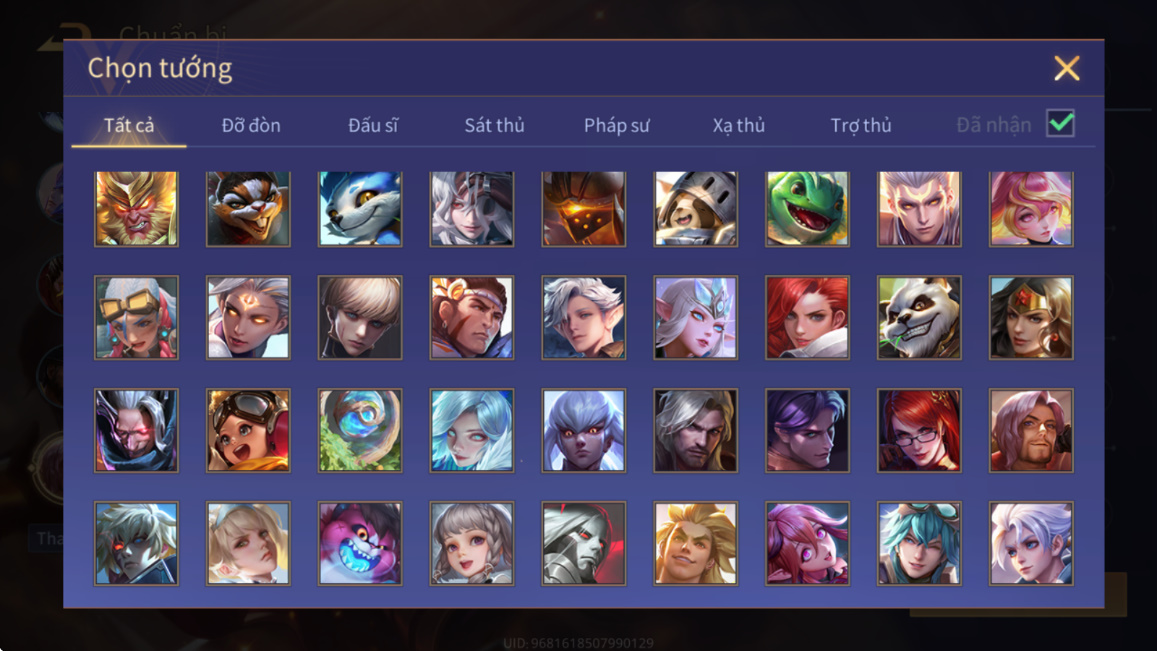
Task: Filter heroes by Xạ thủ tab
Action: point(739,125)
